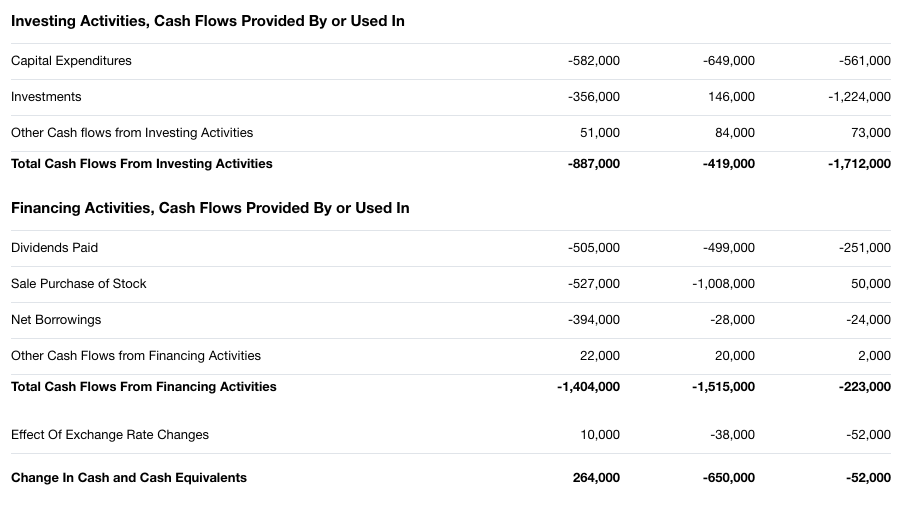This screenshot has height=511, width=912.
Task: Click Other Cash Flows from Financing Activities label
Action: click(136, 356)
